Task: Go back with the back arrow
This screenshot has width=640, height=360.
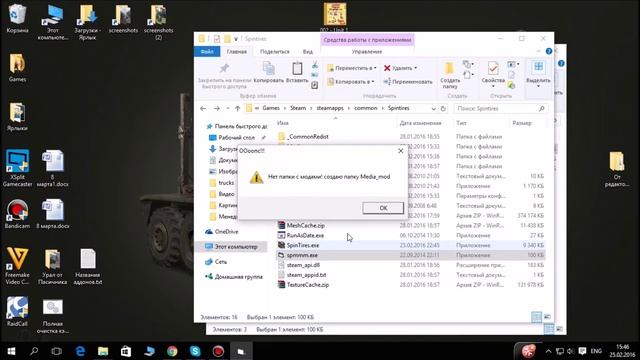Action: point(203,108)
